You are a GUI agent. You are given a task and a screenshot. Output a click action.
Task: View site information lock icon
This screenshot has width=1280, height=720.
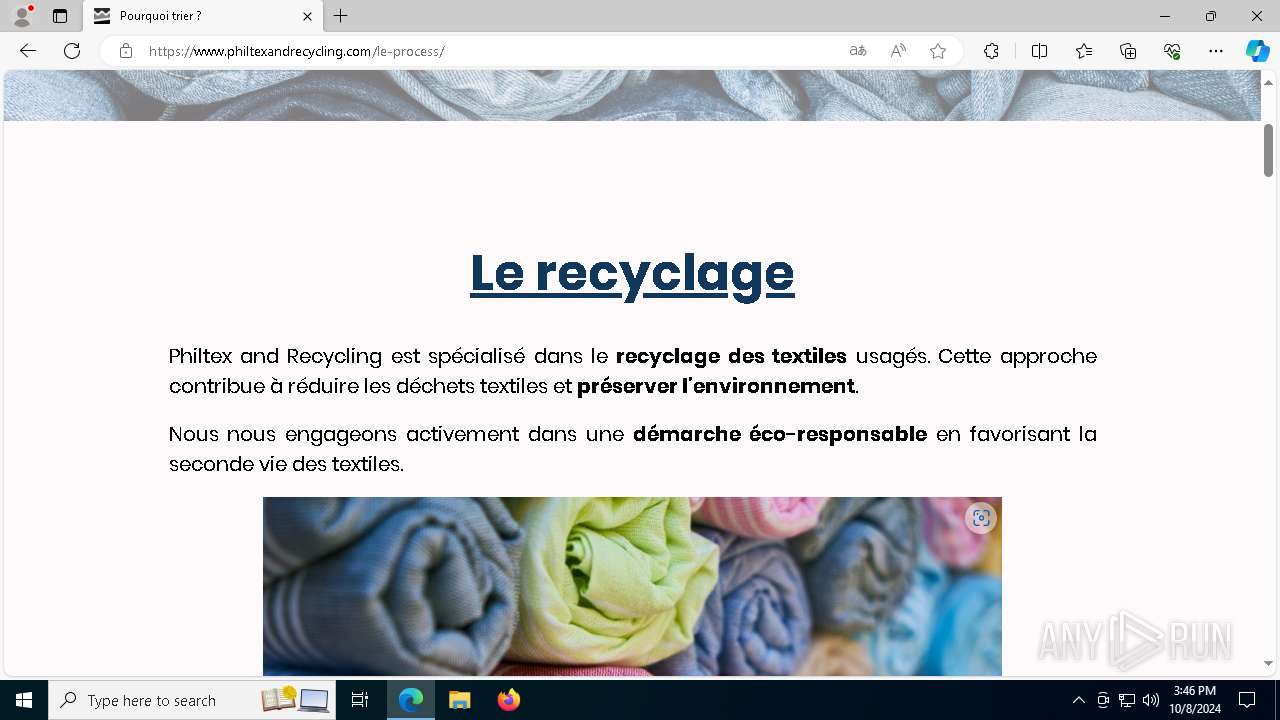126,51
